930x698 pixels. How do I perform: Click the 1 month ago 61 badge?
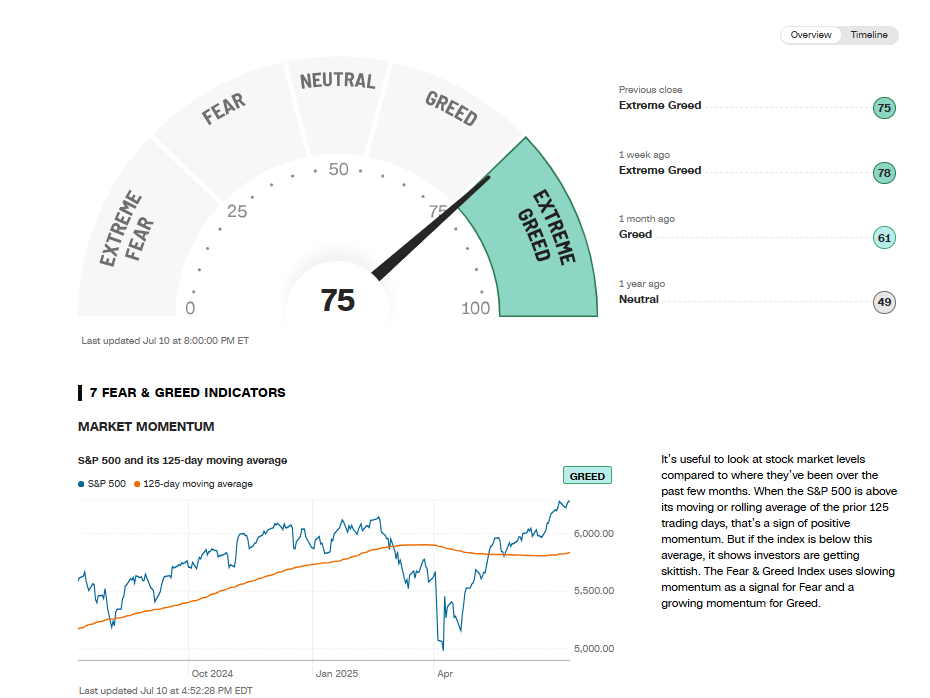(883, 237)
